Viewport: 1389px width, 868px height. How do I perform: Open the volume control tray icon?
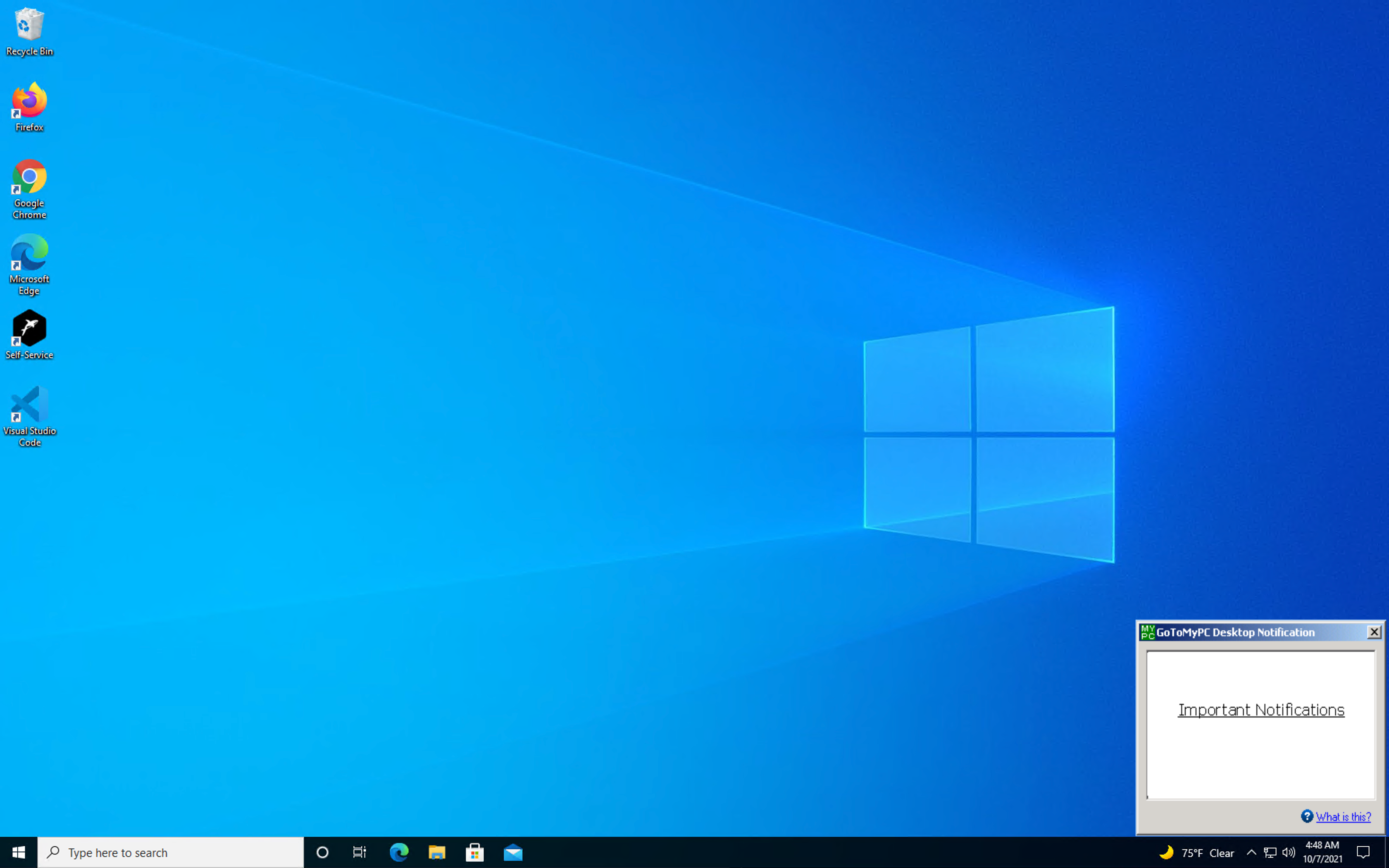click(1289, 852)
